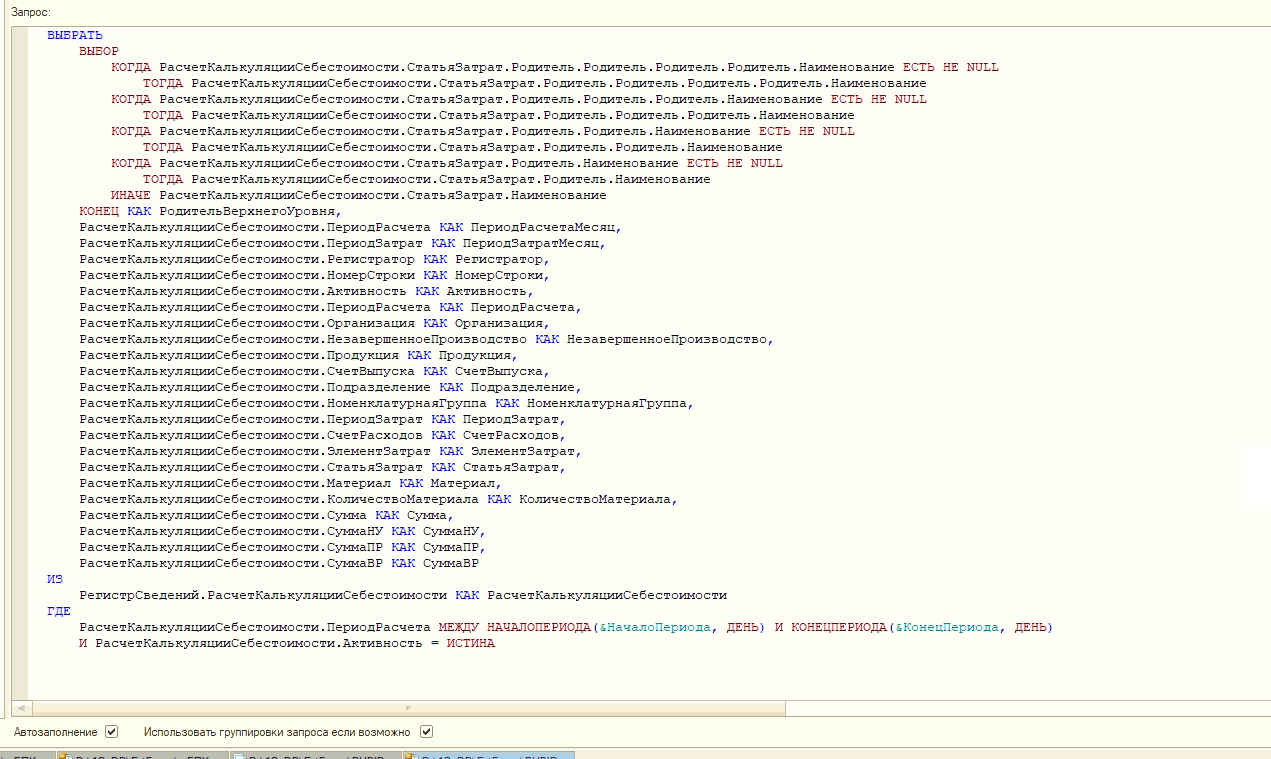Click the ГДЕ keyword

(x=59, y=611)
